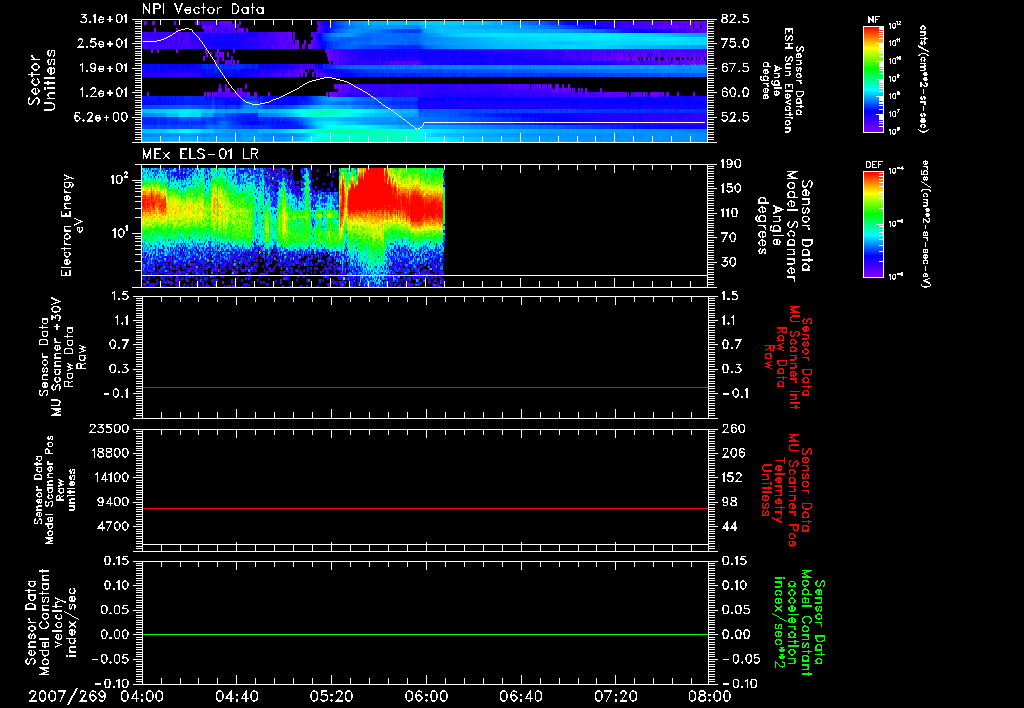Click the 'DEF' color bar heading
The image size is (1024, 708).
tap(874, 165)
